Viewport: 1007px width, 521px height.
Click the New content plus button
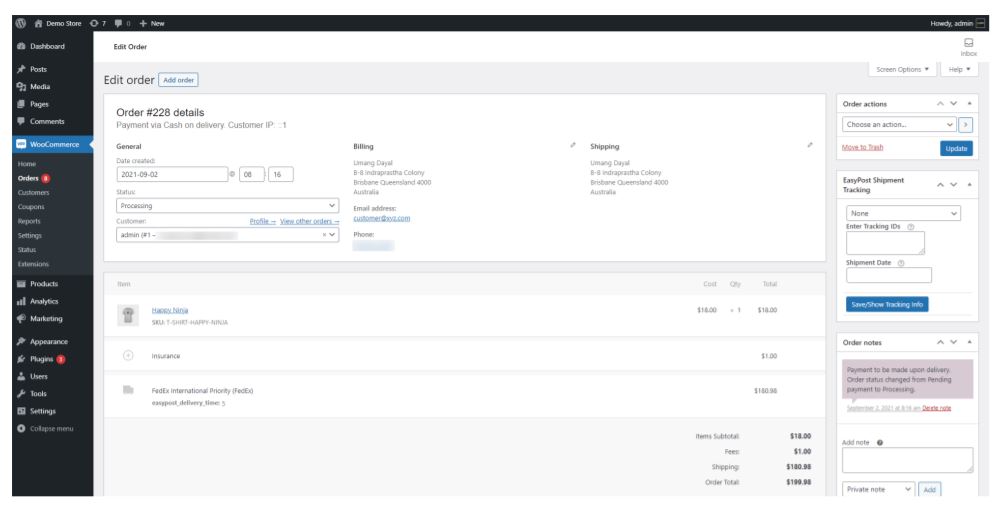click(152, 23)
